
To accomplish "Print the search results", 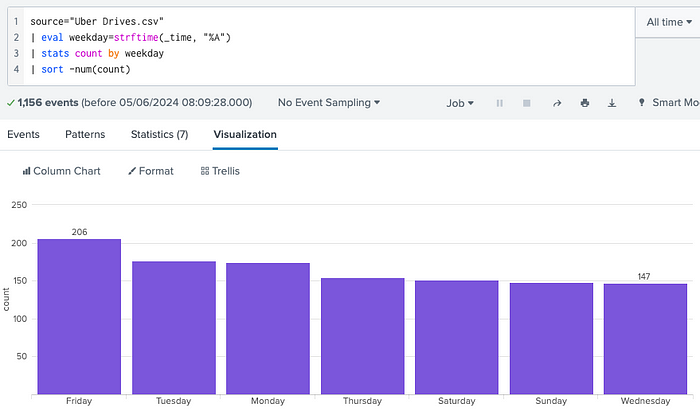I will point(585,103).
